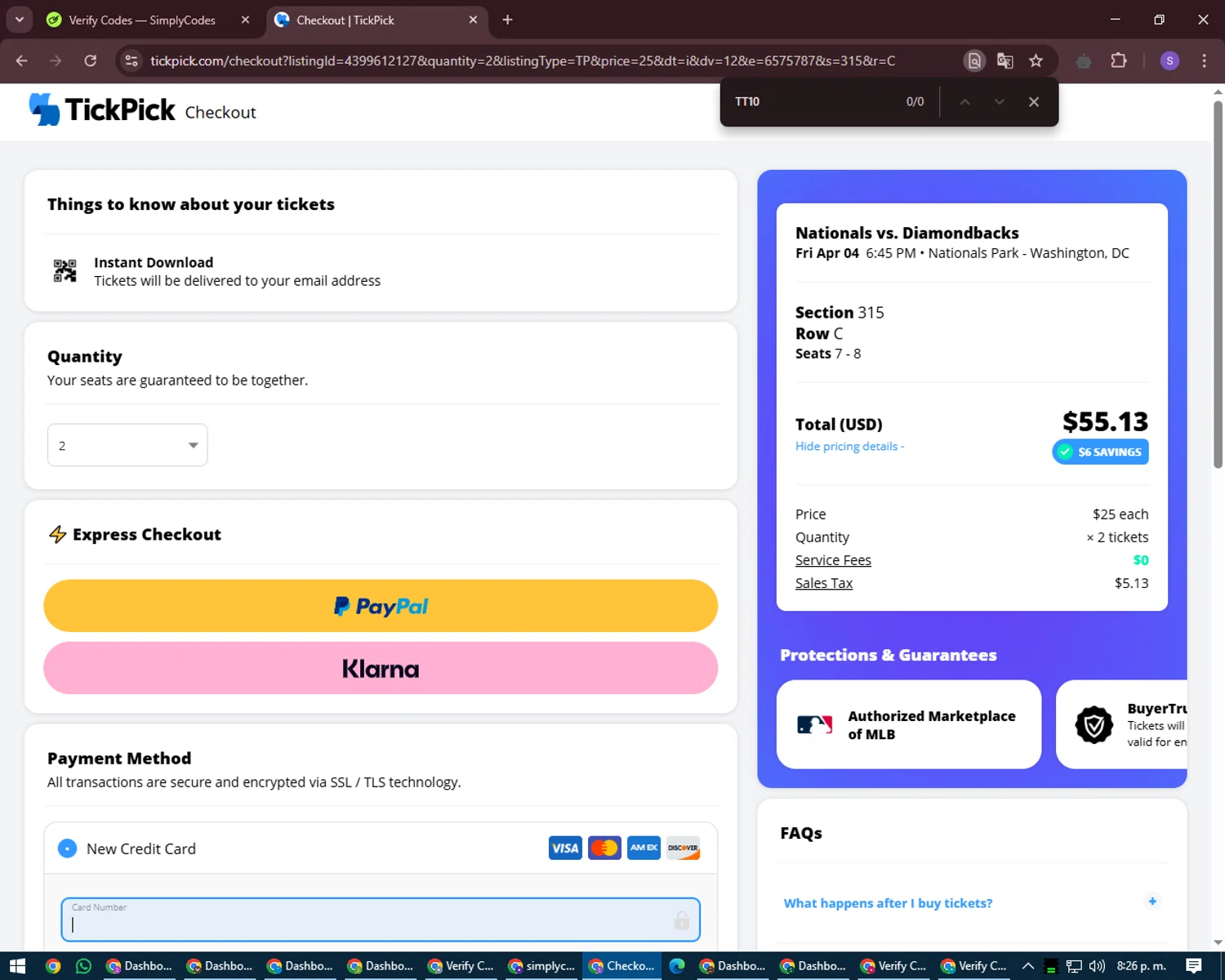Open the volume control in tray
The width and height of the screenshot is (1225, 980).
tap(1097, 966)
